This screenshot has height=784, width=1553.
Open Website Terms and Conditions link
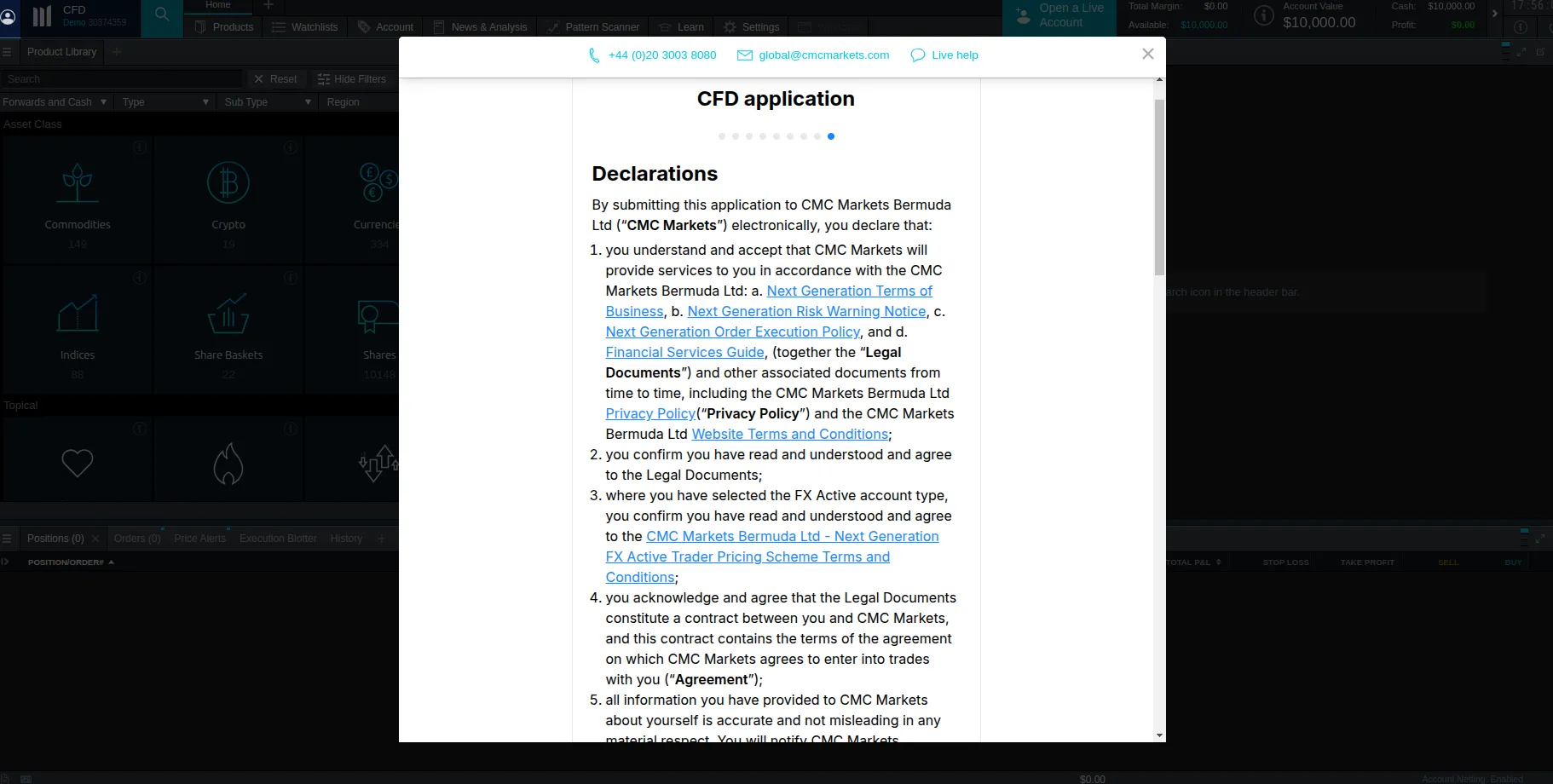pos(790,435)
